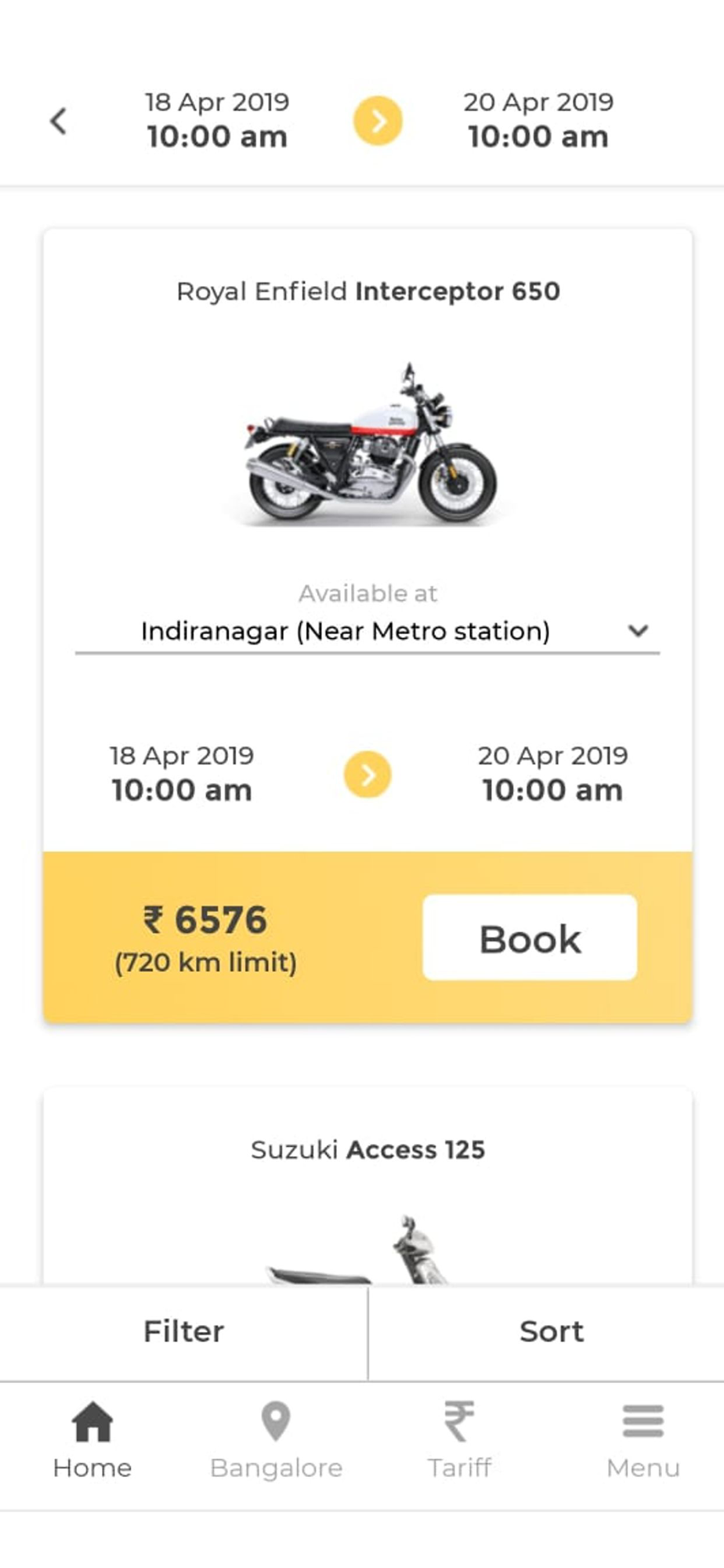
Task: Tap the yellow arrow in Interceptor card
Action: click(x=367, y=775)
